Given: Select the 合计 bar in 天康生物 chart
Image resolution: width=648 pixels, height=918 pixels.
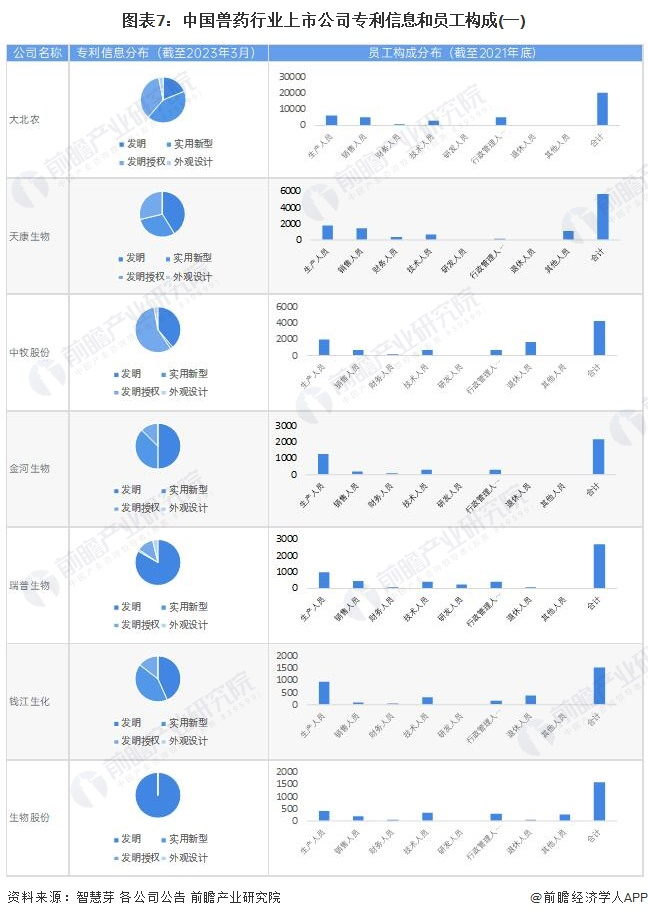Looking at the screenshot, I should point(602,217).
